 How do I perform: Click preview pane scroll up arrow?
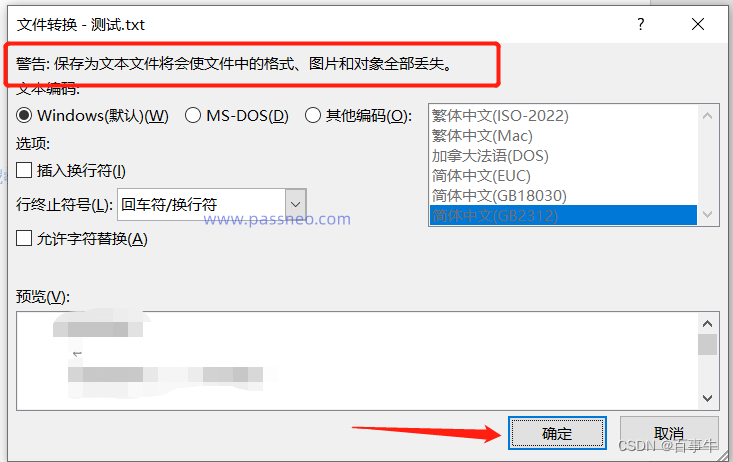(707, 324)
